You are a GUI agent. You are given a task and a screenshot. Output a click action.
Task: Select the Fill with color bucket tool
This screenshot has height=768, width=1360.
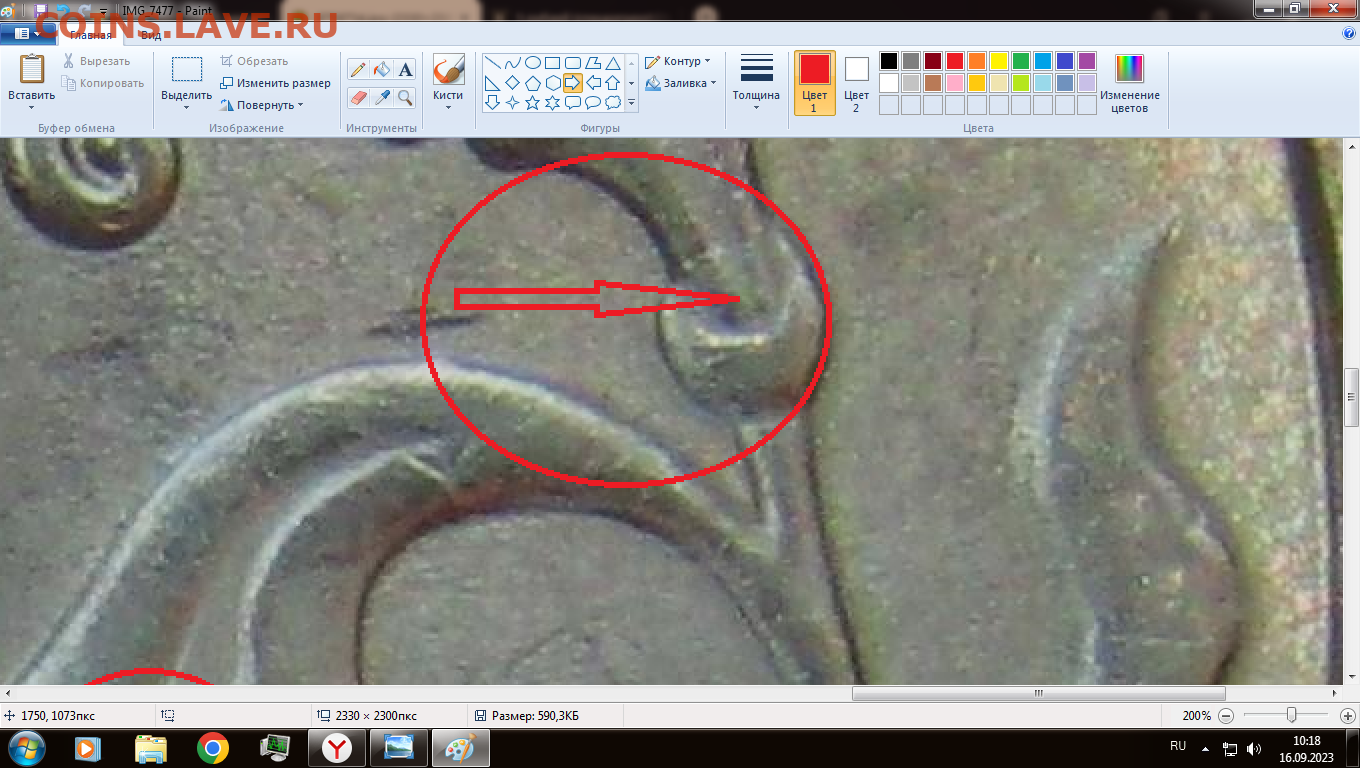382,69
